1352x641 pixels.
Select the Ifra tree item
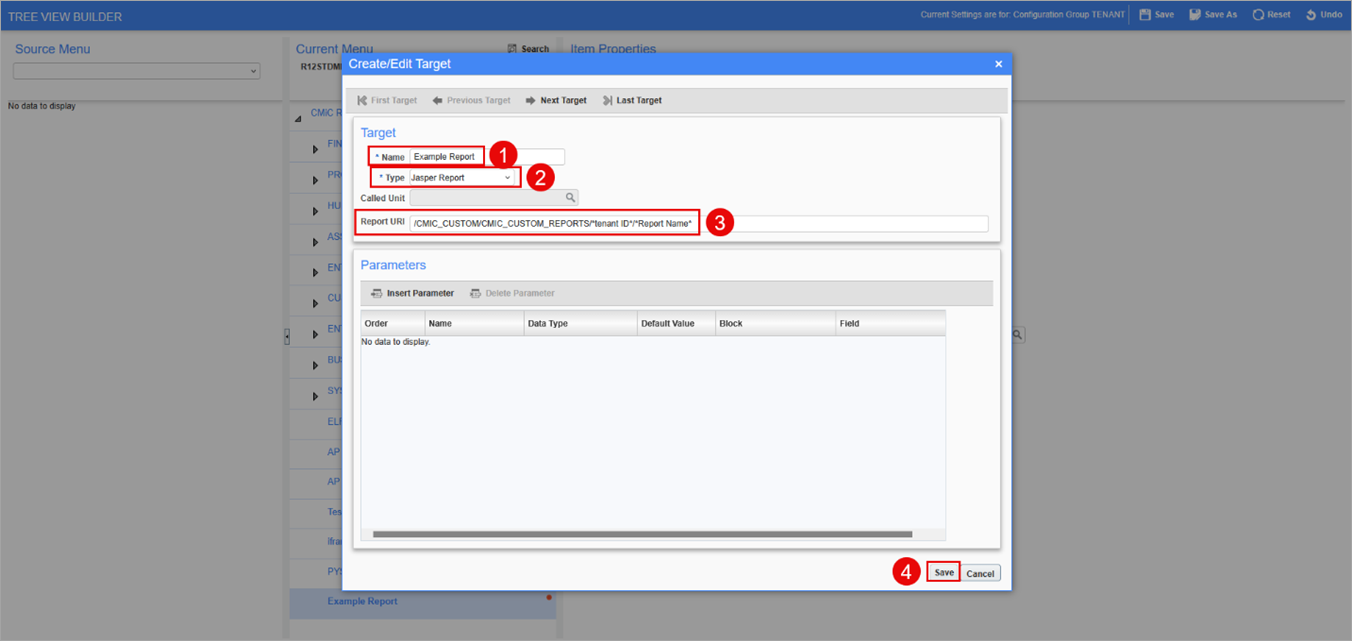(334, 541)
